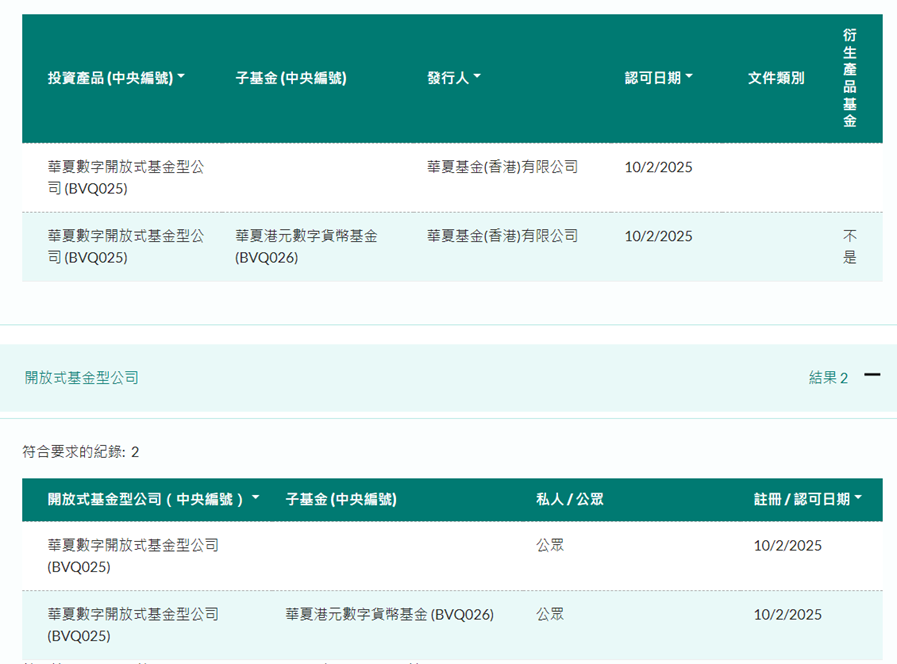Screen dimensions: 897x664
Task: Collapse the 開放式基金型公司 section with minus icon
Action: point(872,375)
